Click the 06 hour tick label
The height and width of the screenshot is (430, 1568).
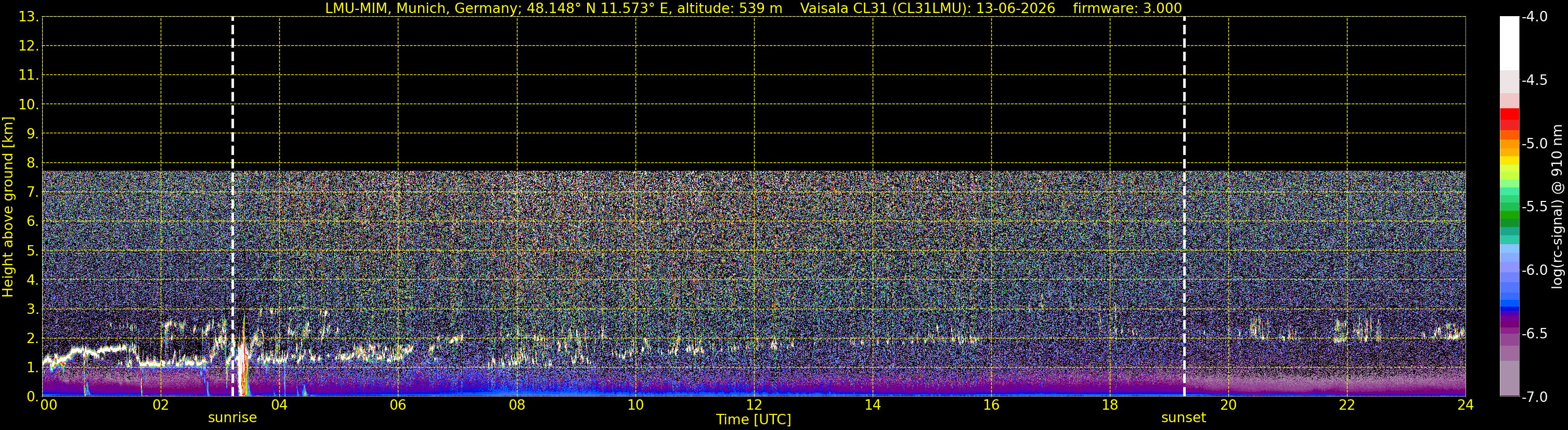pos(397,405)
